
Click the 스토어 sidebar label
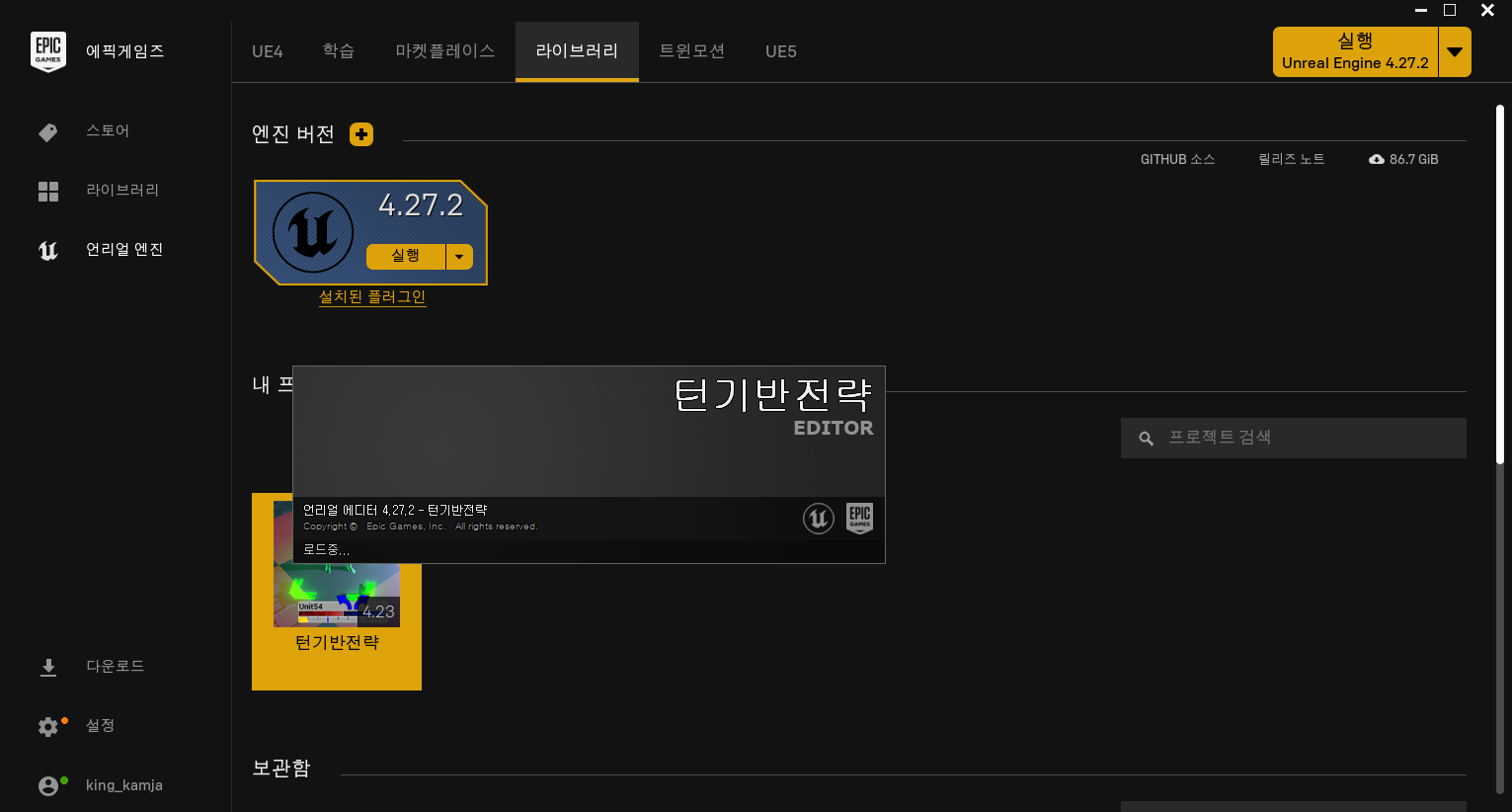click(108, 131)
